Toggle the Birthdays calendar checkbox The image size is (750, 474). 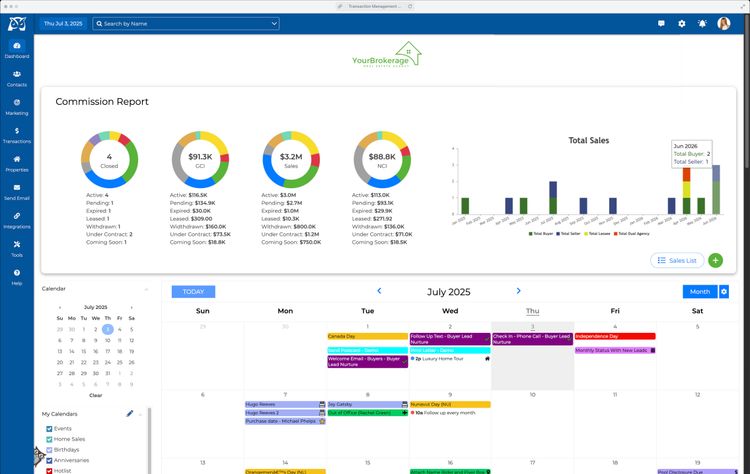click(x=49, y=450)
